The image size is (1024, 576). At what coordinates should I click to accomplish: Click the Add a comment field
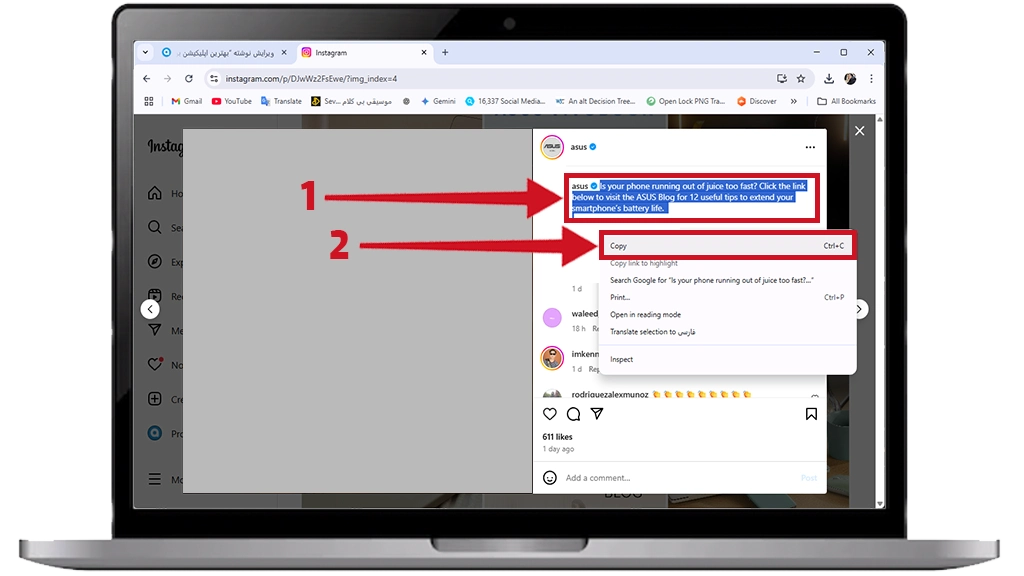point(679,478)
